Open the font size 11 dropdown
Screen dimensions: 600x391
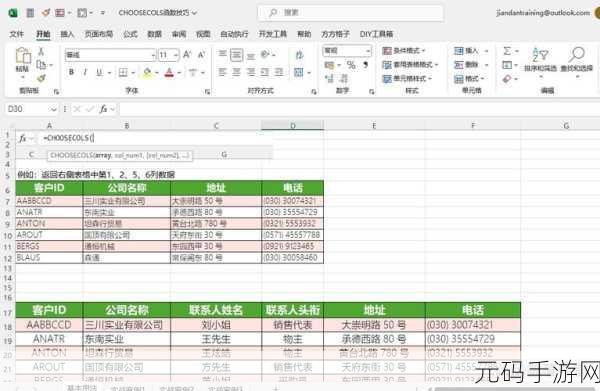176,55
